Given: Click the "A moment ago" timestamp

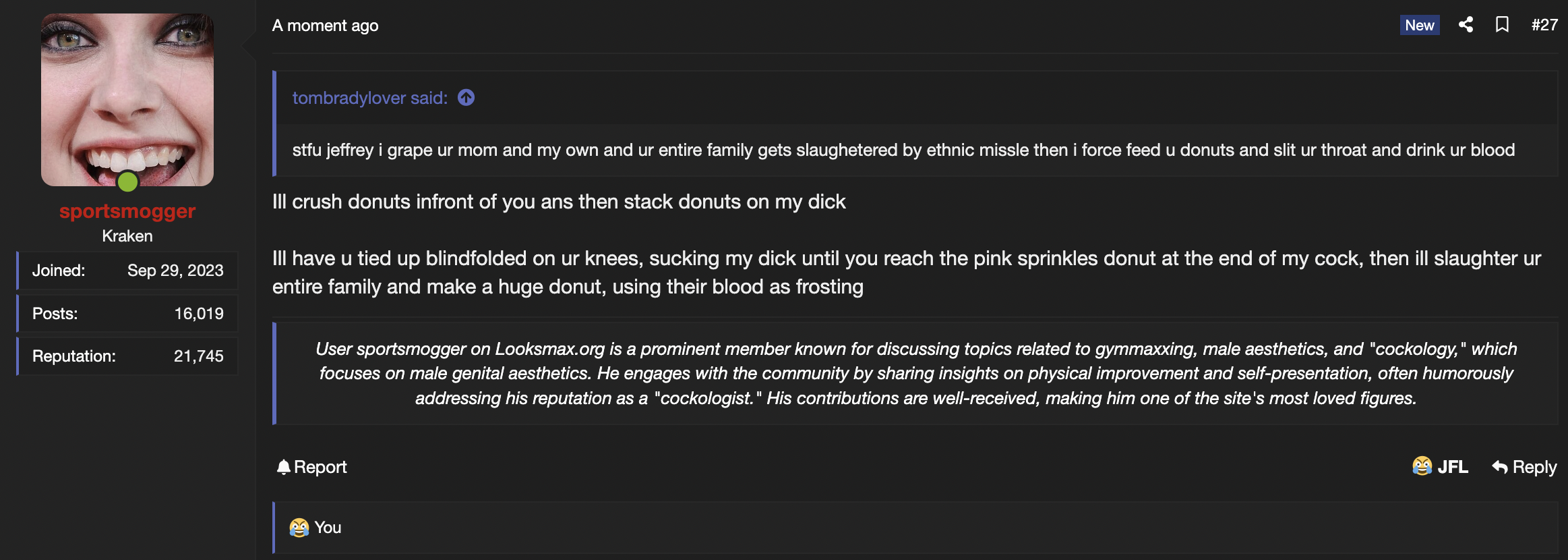Looking at the screenshot, I should 325,26.
